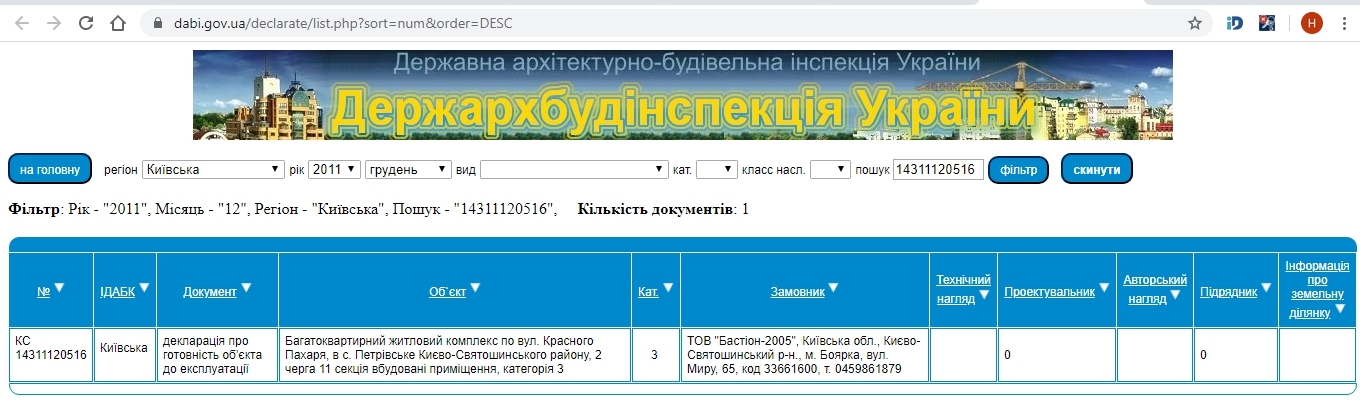Click the Держархбудінспекція України banner image
This screenshot has width=1360, height=405.
pyautogui.click(x=683, y=95)
